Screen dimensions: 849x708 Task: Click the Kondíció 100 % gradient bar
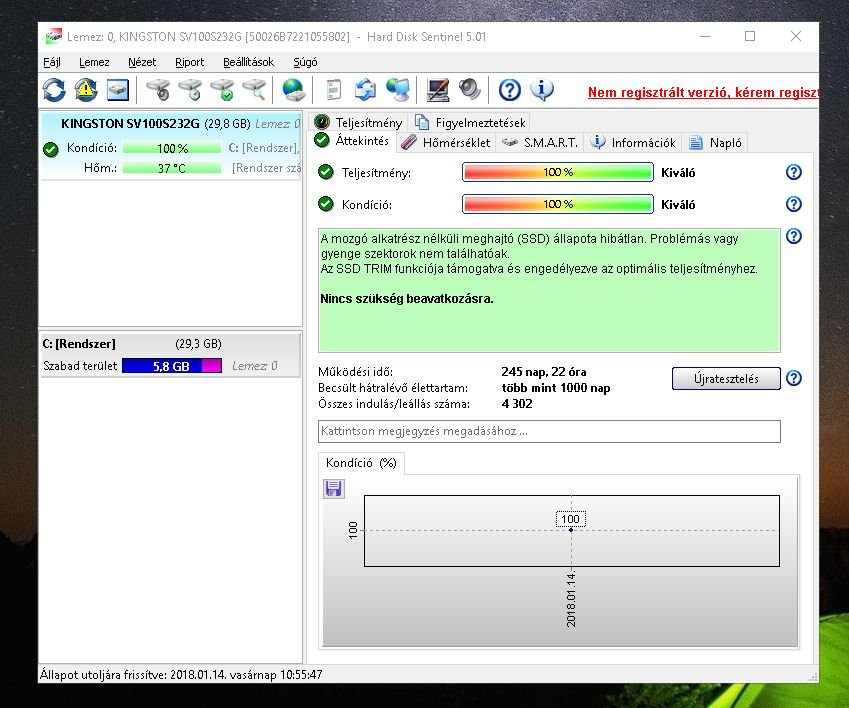[x=558, y=204]
